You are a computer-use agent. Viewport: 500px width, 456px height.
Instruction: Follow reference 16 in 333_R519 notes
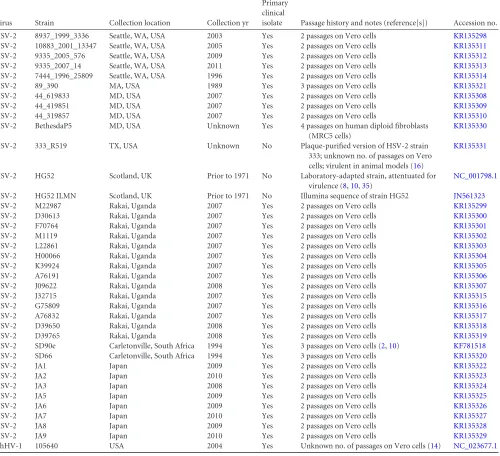coord(417,166)
